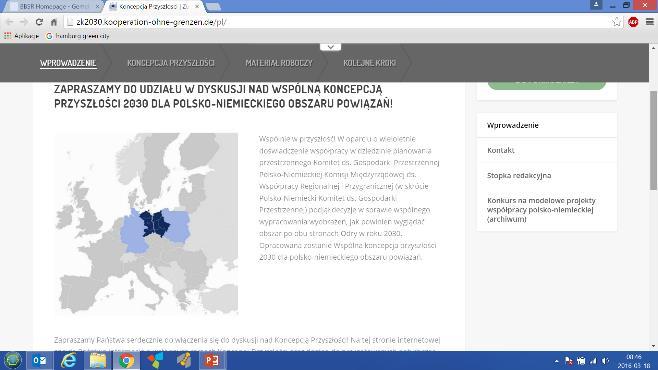The height and width of the screenshot is (370, 658).
Task: Expand the collapsed header chevron
Action: [331, 47]
